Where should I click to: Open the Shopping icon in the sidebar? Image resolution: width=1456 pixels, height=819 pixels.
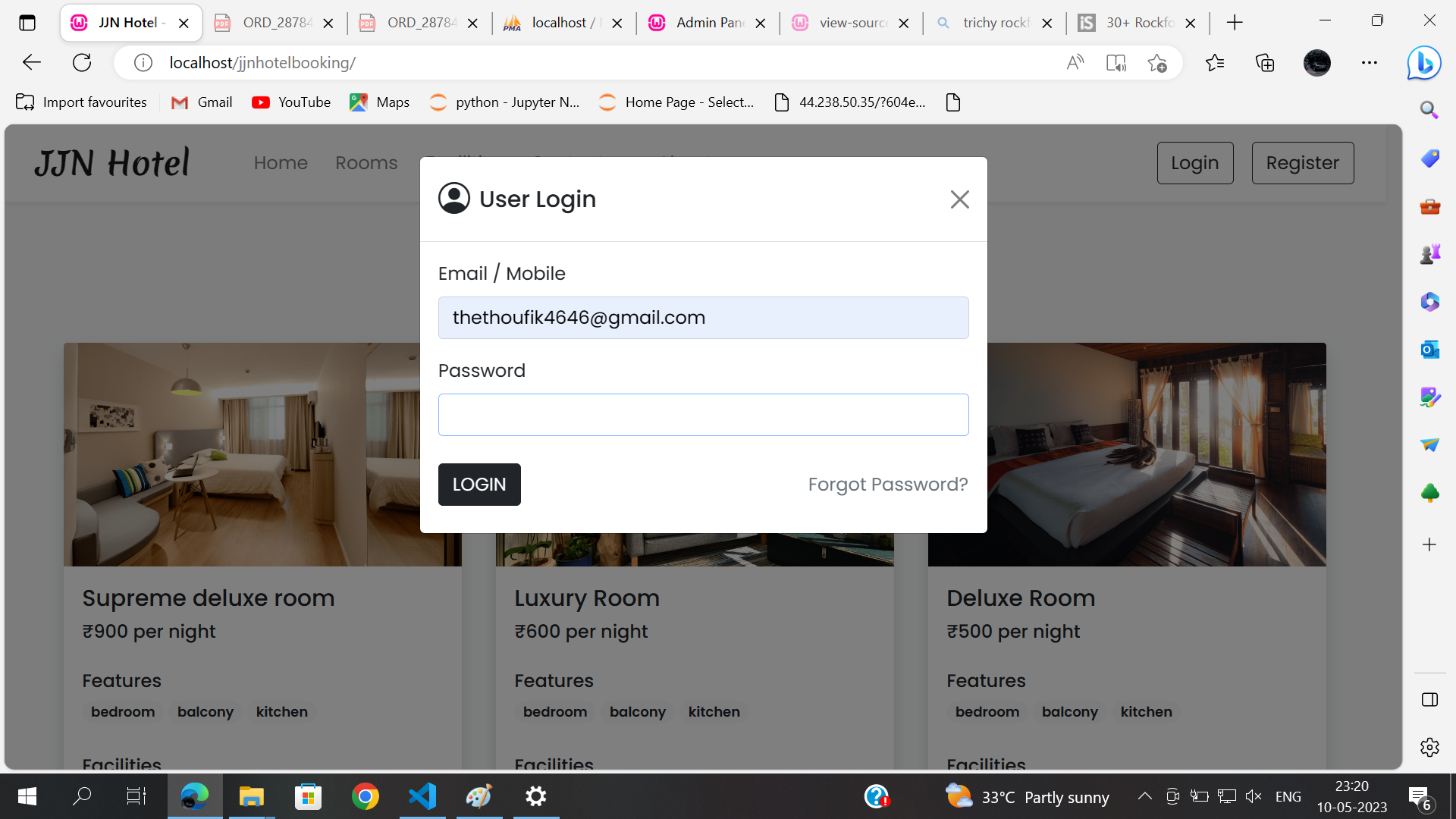(x=1430, y=158)
